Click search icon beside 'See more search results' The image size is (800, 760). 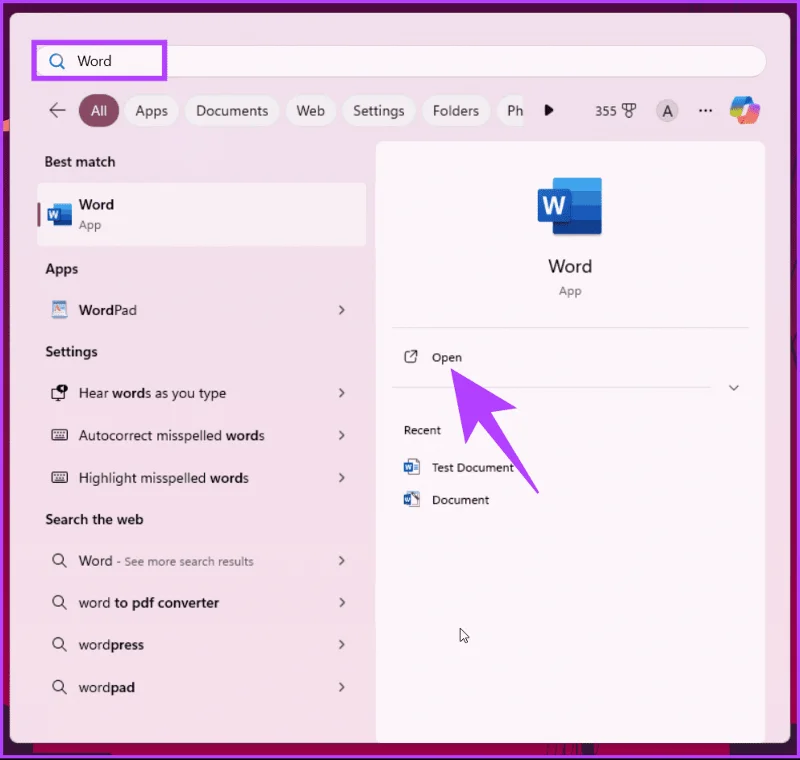pos(59,561)
